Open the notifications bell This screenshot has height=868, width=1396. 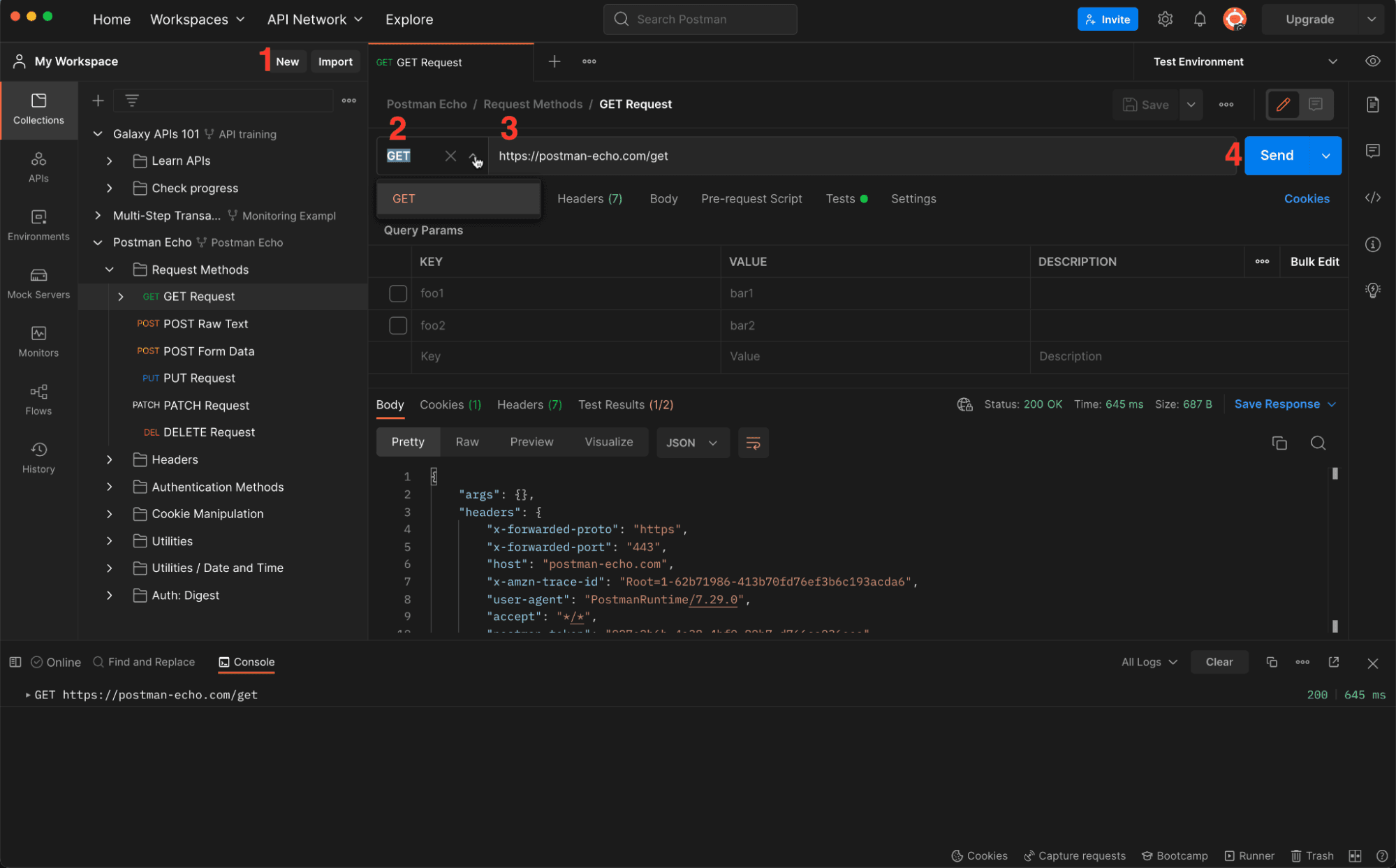tap(1199, 20)
